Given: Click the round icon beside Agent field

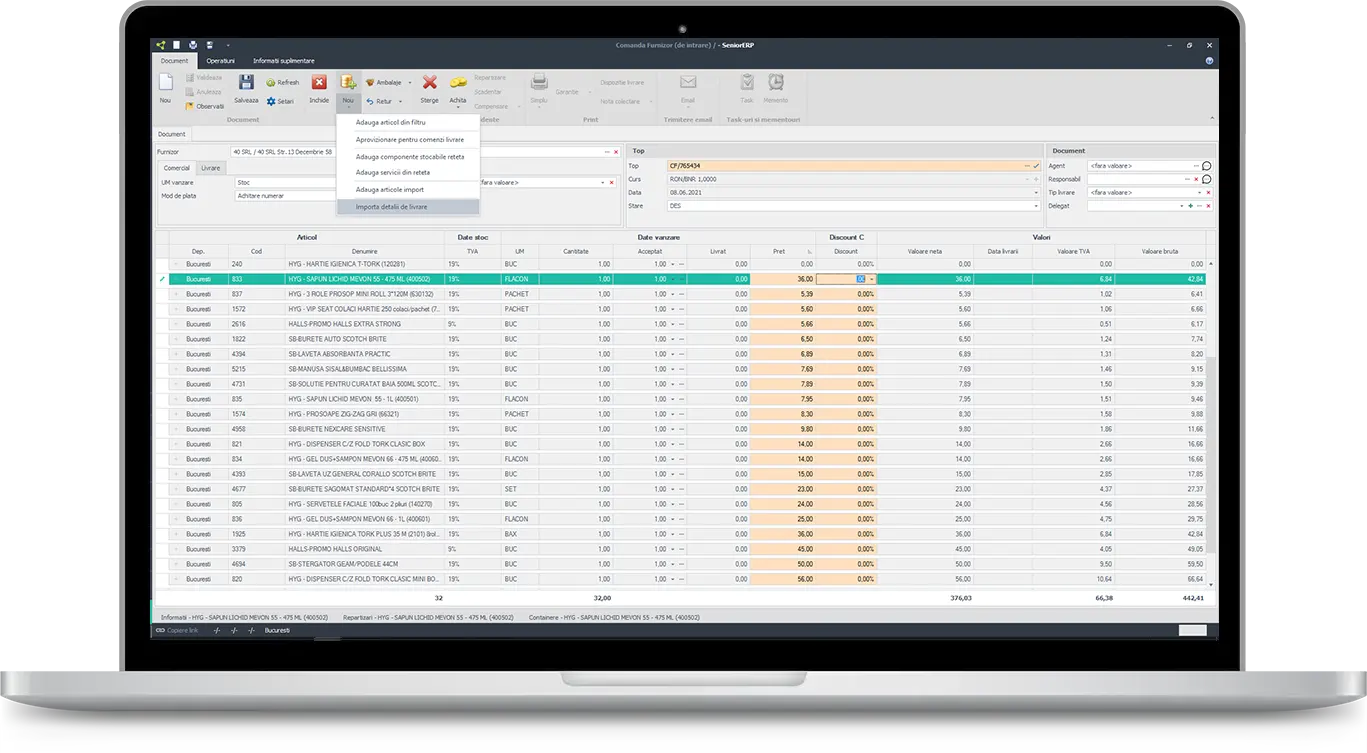Looking at the screenshot, I should 1207,166.
